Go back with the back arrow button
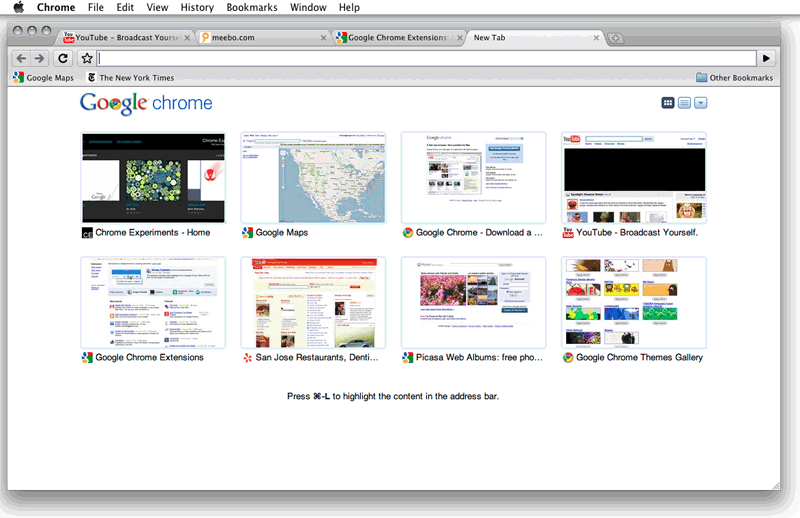 [x=21, y=58]
